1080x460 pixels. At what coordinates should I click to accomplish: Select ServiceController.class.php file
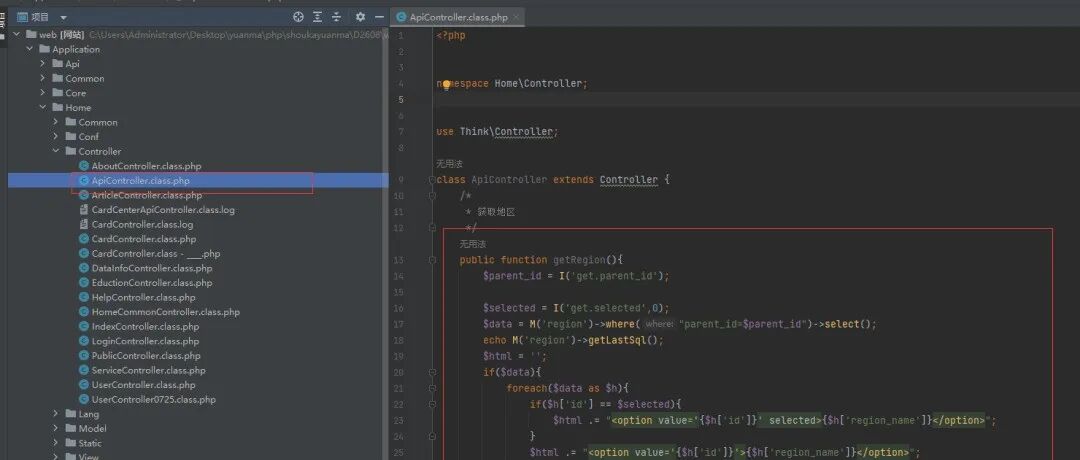(x=149, y=370)
